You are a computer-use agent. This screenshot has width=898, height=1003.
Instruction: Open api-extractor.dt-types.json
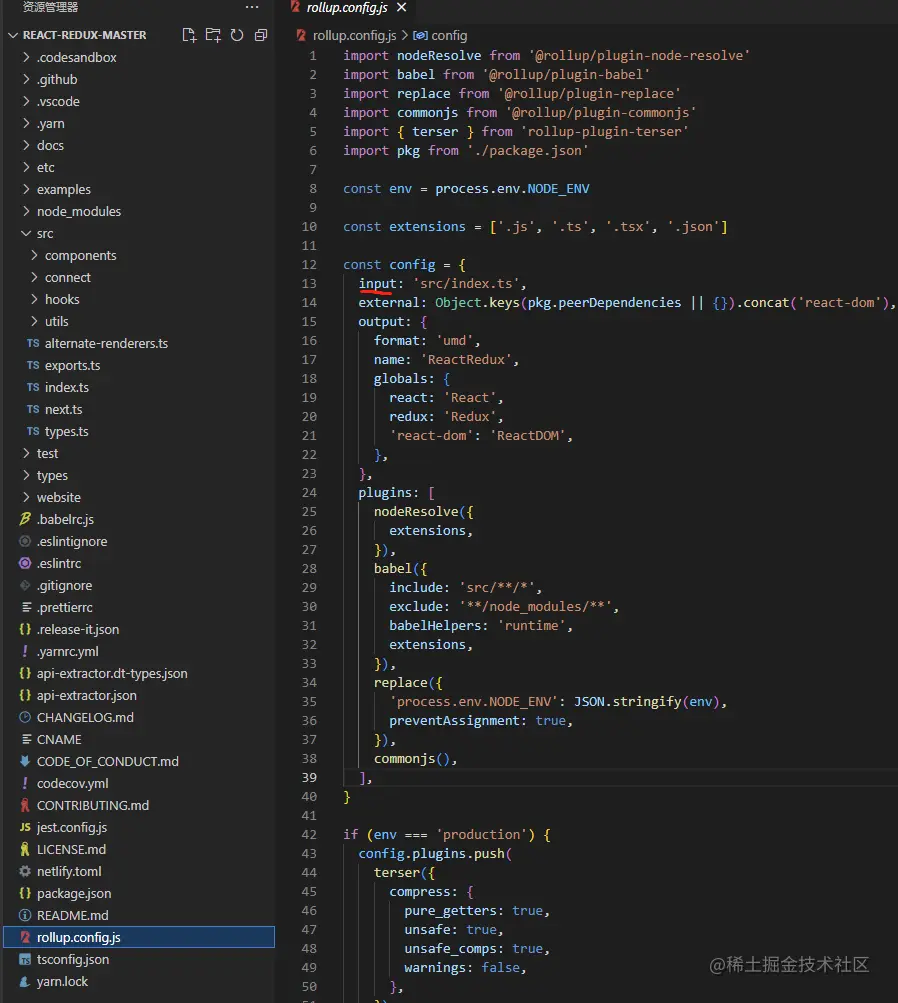(x=112, y=673)
